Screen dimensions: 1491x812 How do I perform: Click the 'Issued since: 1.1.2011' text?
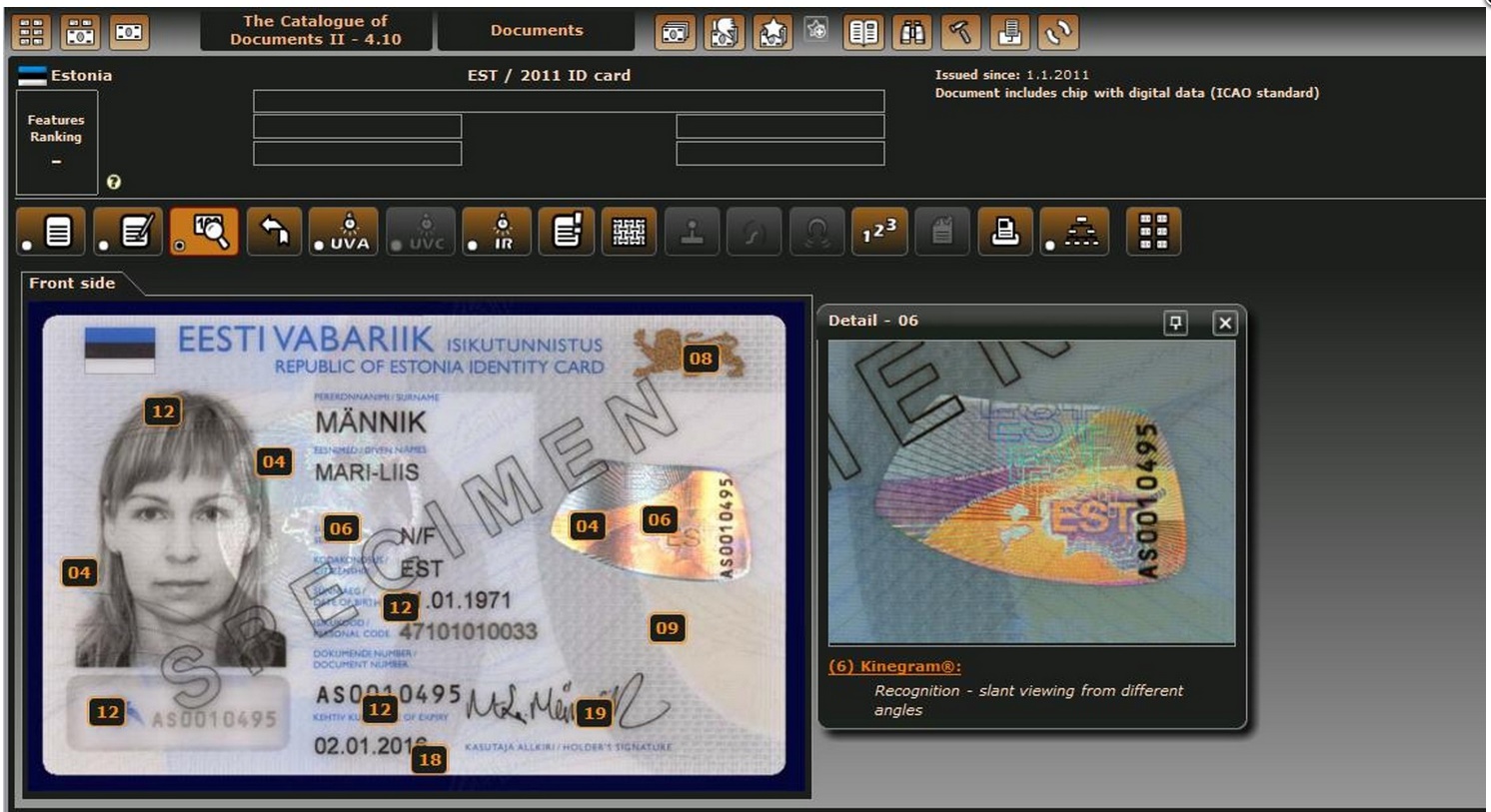click(1011, 74)
